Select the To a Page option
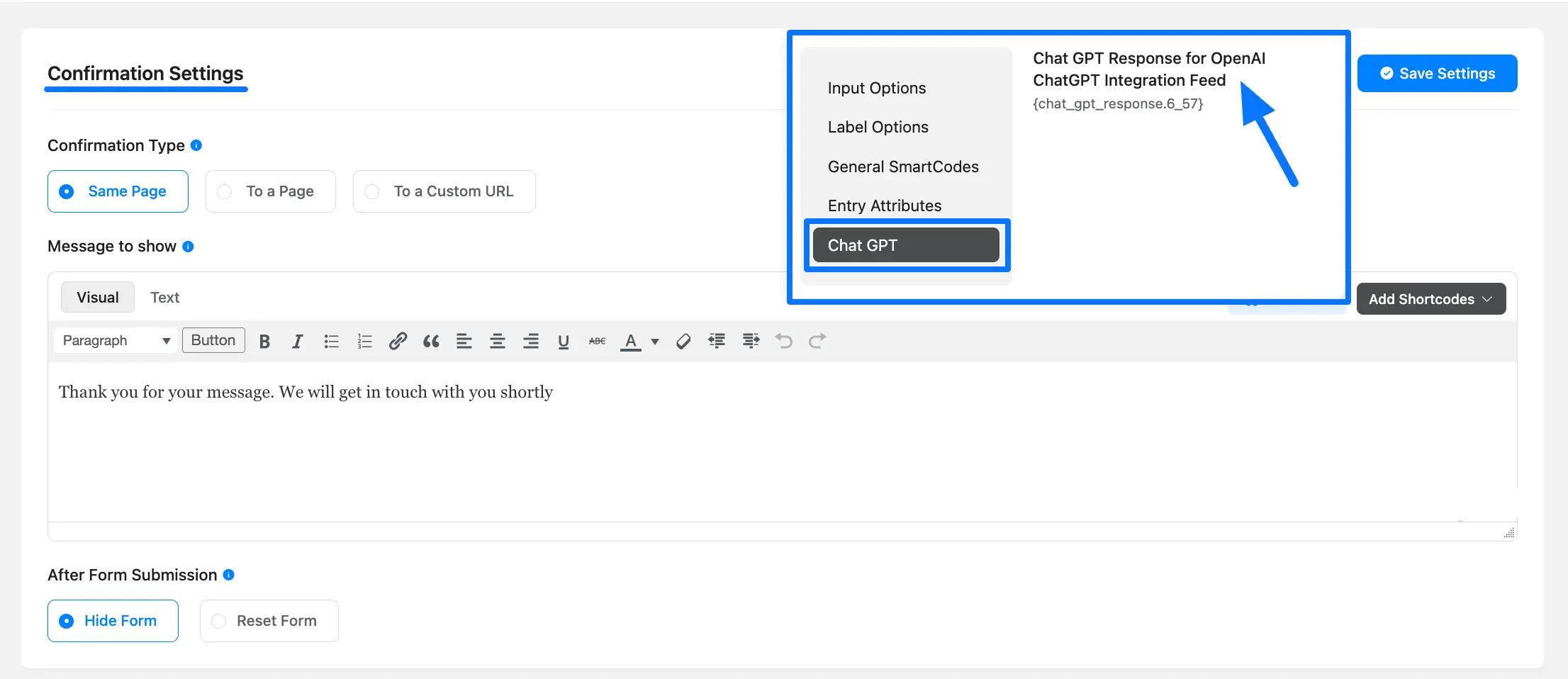This screenshot has width=1568, height=679. tap(270, 191)
